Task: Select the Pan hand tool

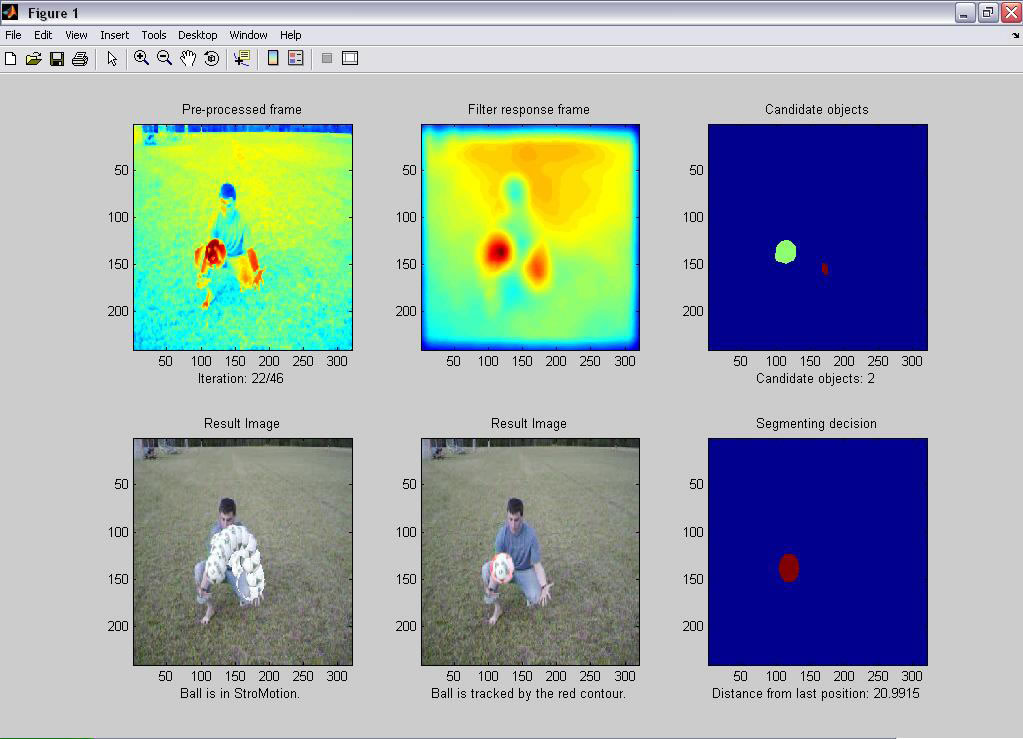Action: pyautogui.click(x=188, y=59)
